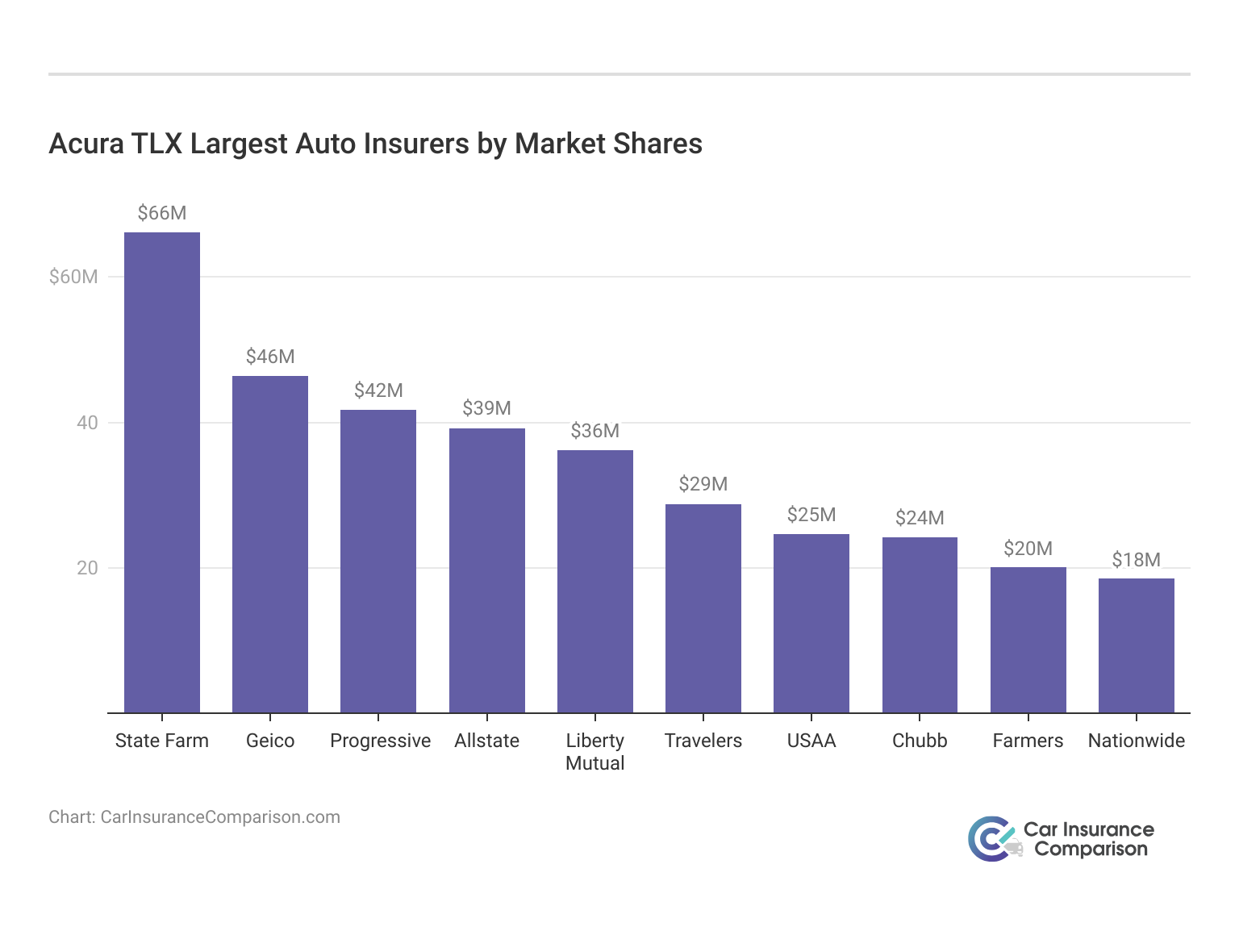This screenshot has height=952, width=1239.
Task: Click the $18M value label
Action: (x=1137, y=560)
